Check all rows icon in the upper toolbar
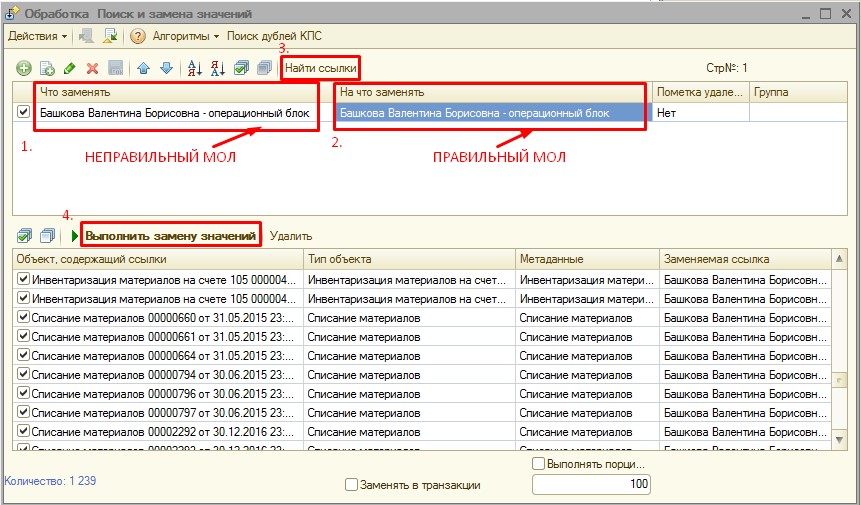Viewport: 861px width, 505px height. (241, 68)
